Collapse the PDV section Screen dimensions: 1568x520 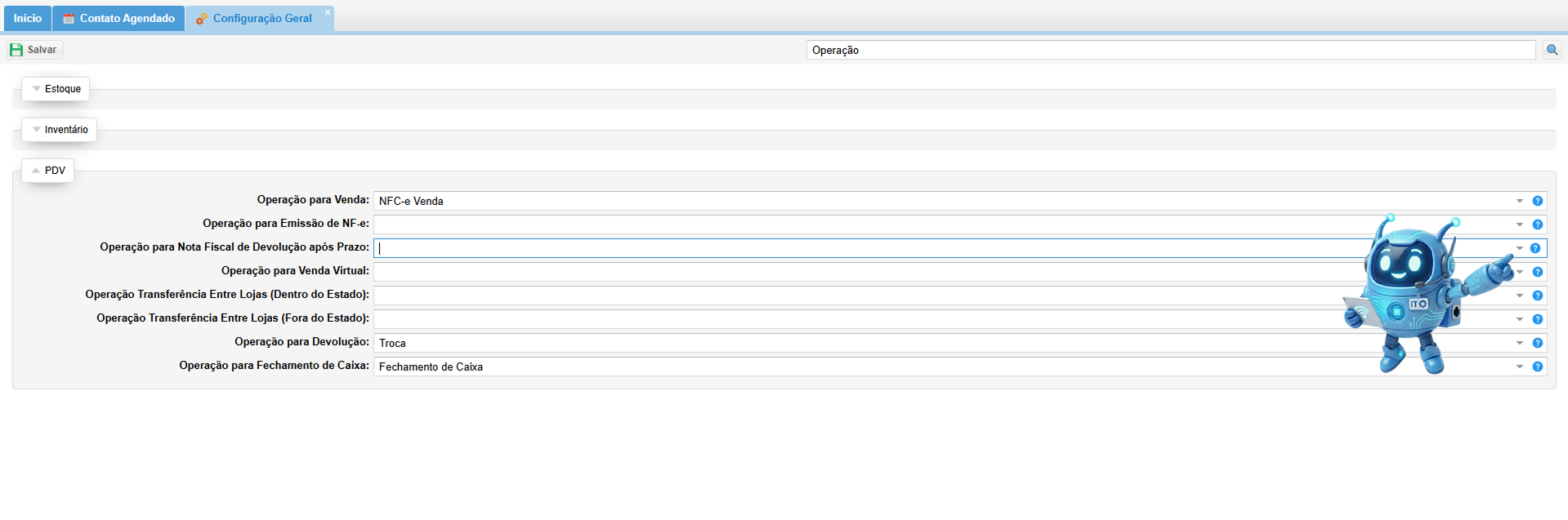point(47,171)
